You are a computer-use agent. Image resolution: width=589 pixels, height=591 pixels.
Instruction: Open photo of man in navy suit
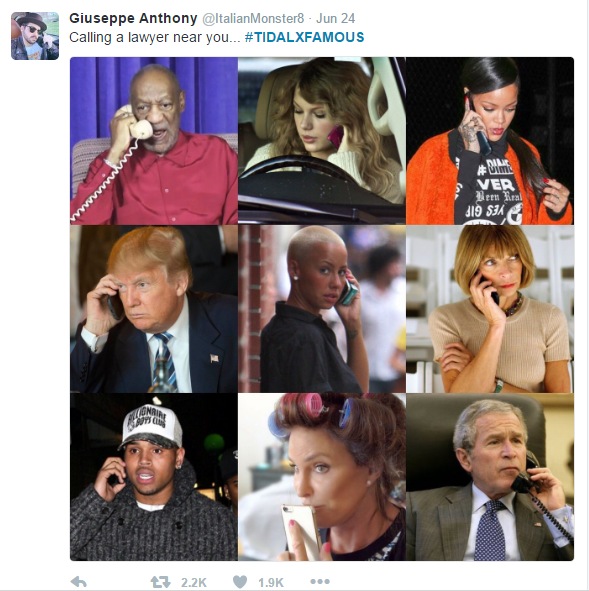(x=154, y=309)
